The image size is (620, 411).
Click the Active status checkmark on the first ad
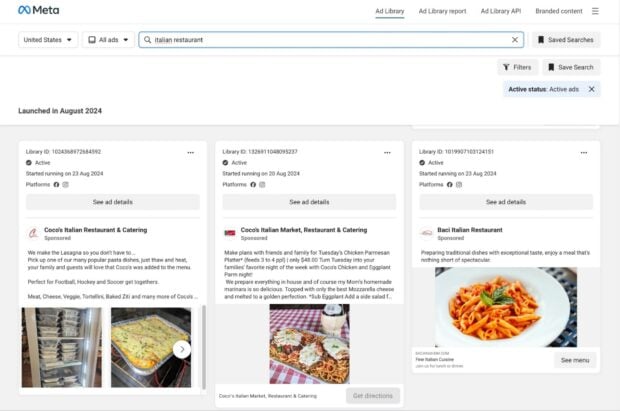pyautogui.click(x=29, y=163)
